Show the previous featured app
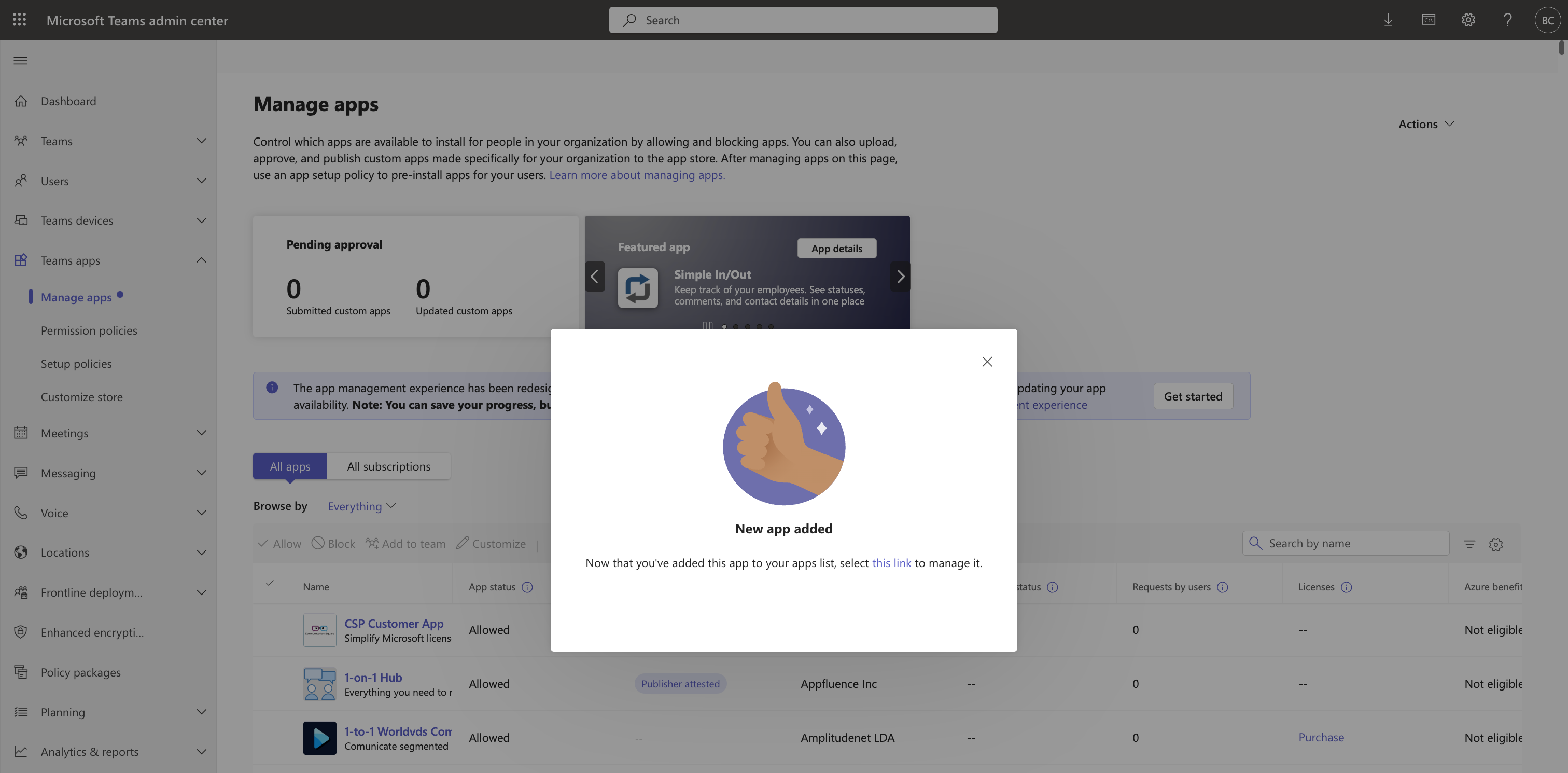The height and width of the screenshot is (773, 1568). point(595,277)
